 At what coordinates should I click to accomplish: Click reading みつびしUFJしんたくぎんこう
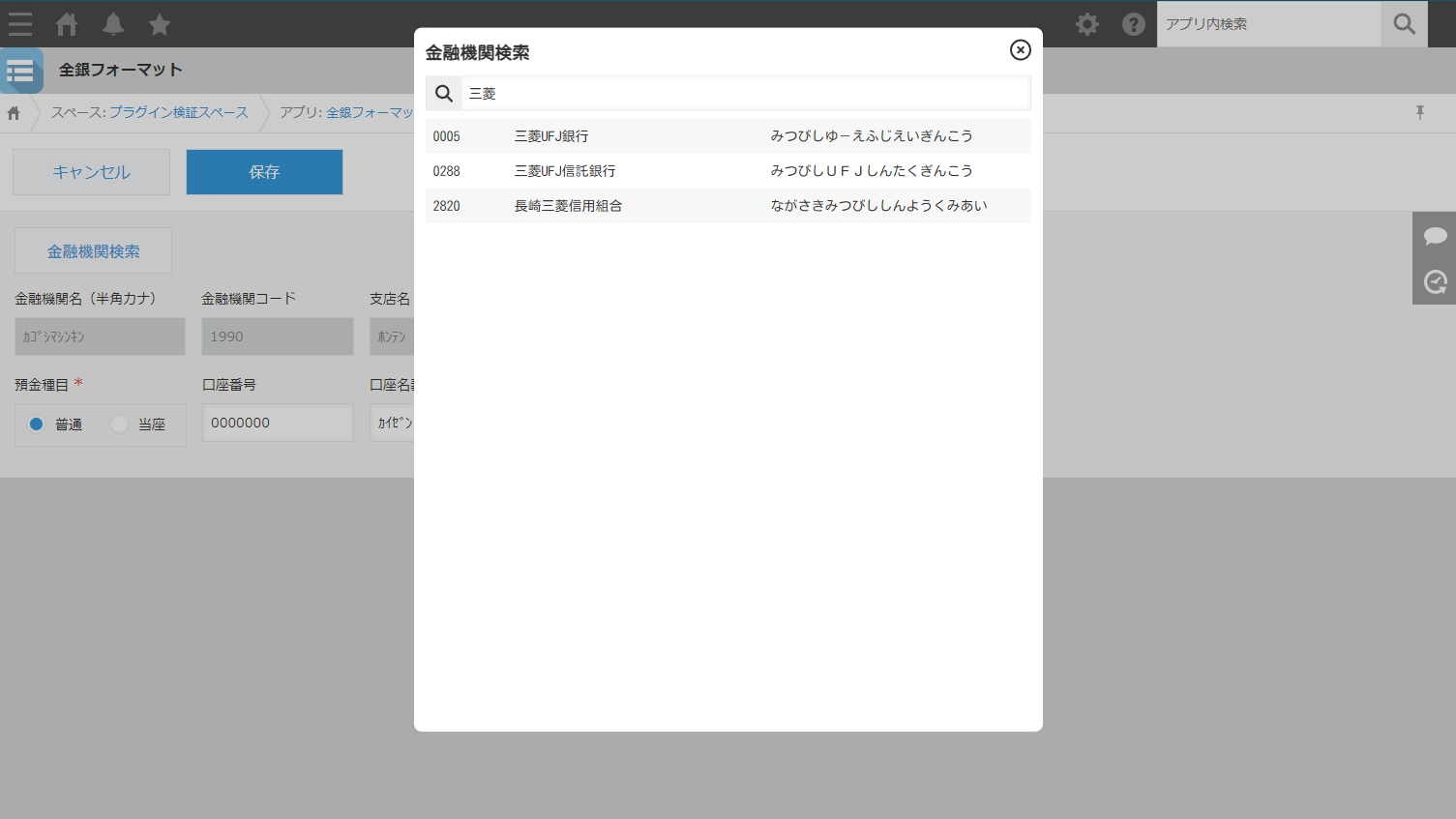click(x=872, y=171)
